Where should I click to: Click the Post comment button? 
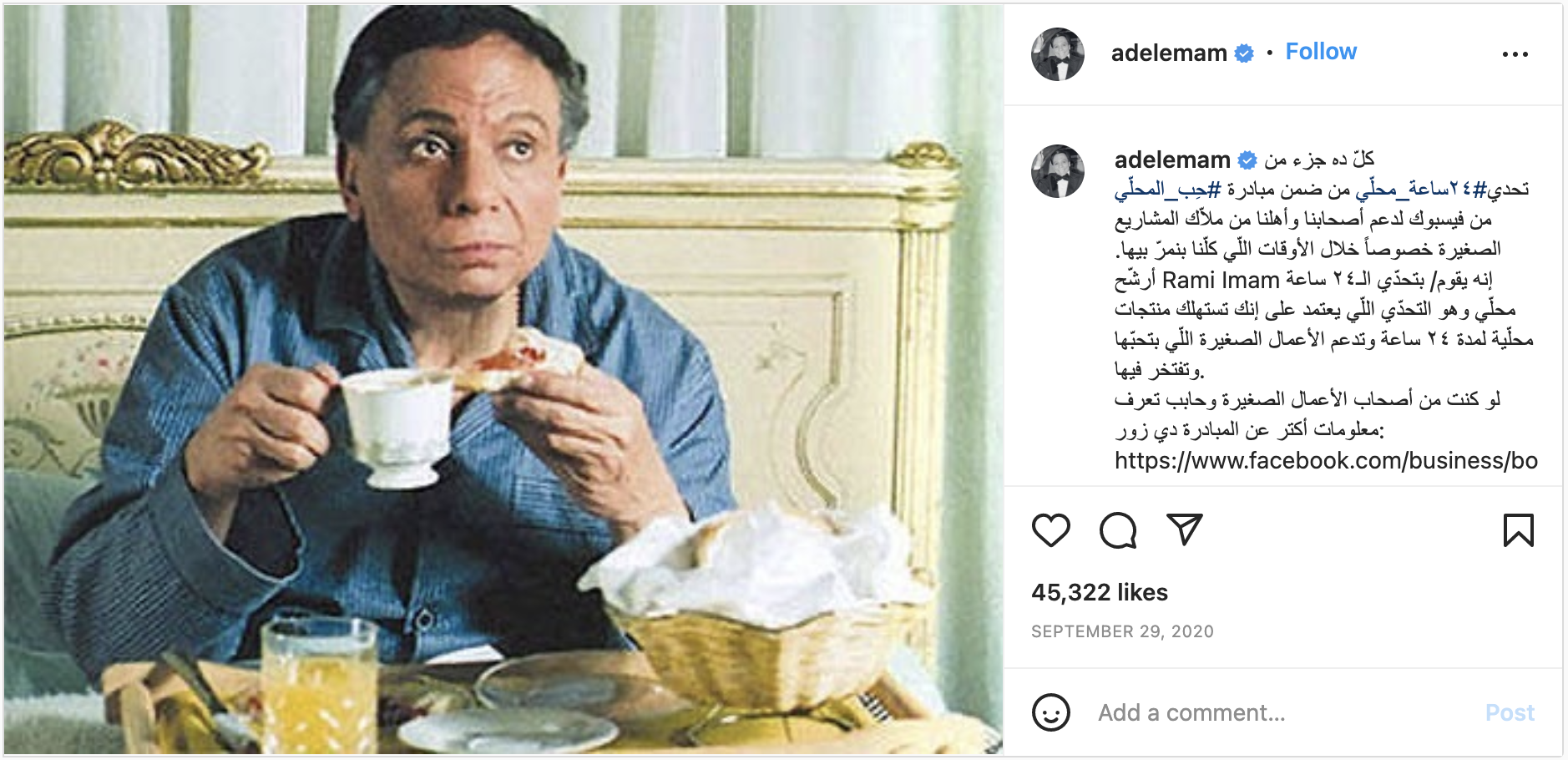point(1510,712)
